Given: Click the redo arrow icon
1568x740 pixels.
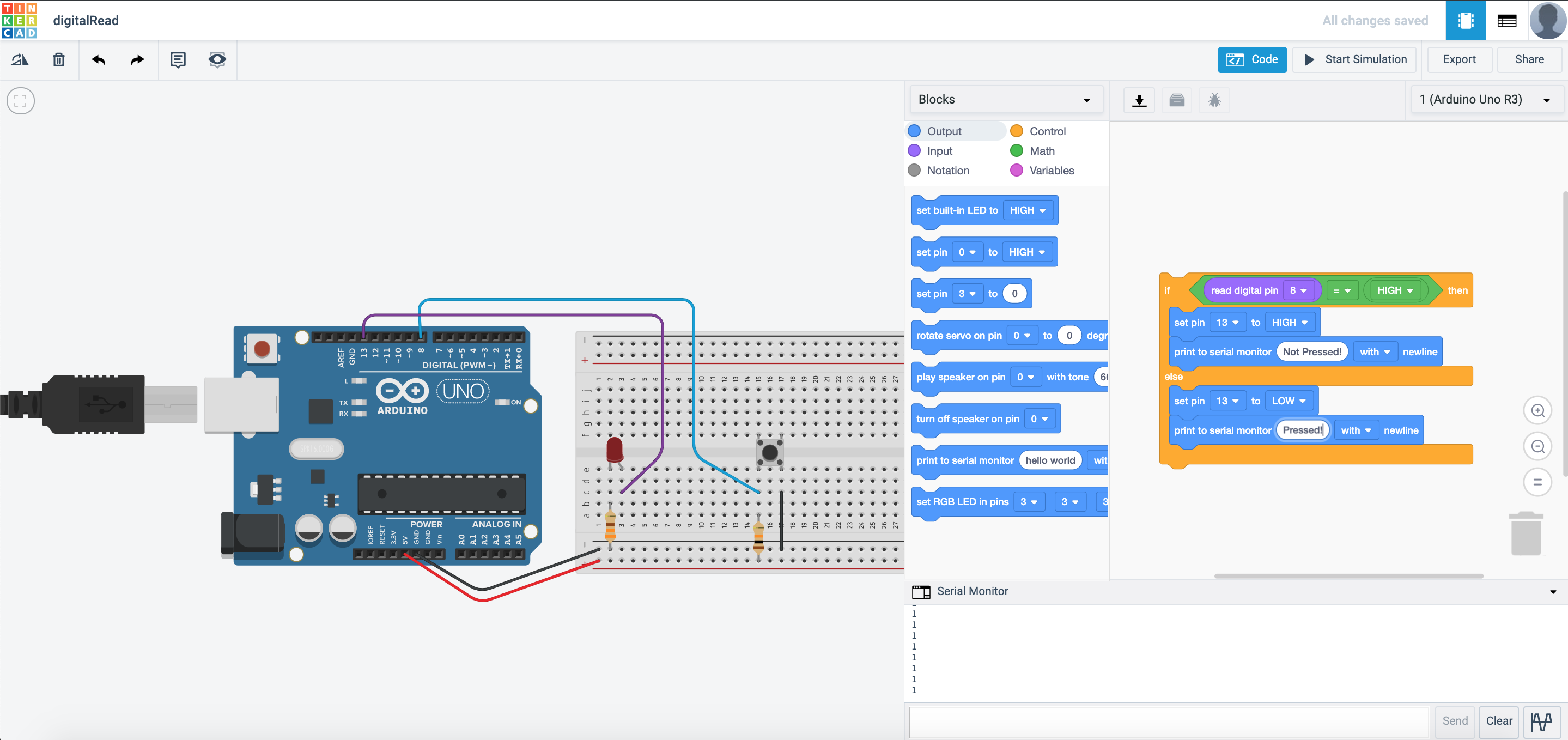Looking at the screenshot, I should point(137,60).
